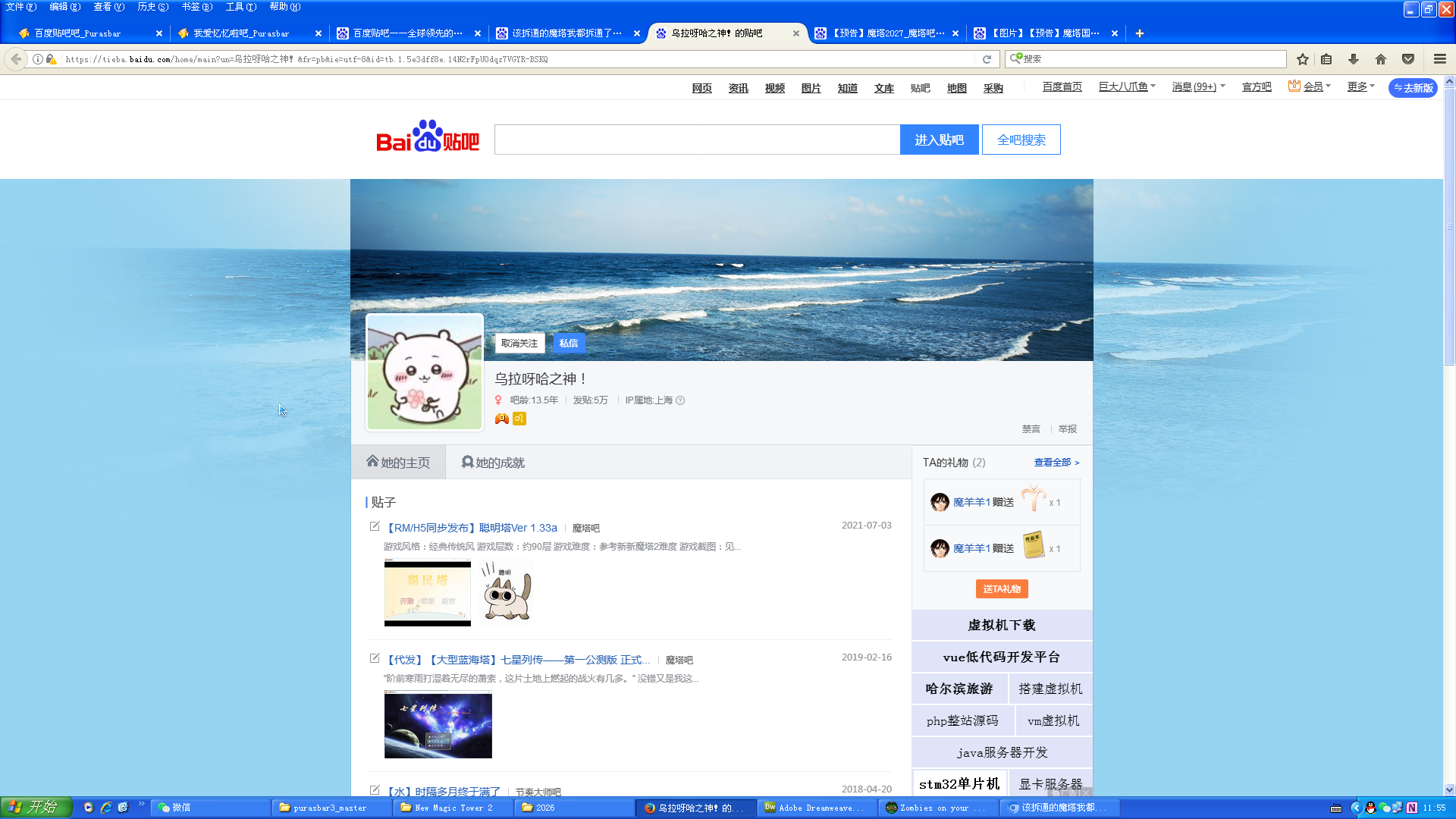Open the 文件 menu
1456x819 pixels.
21,7
